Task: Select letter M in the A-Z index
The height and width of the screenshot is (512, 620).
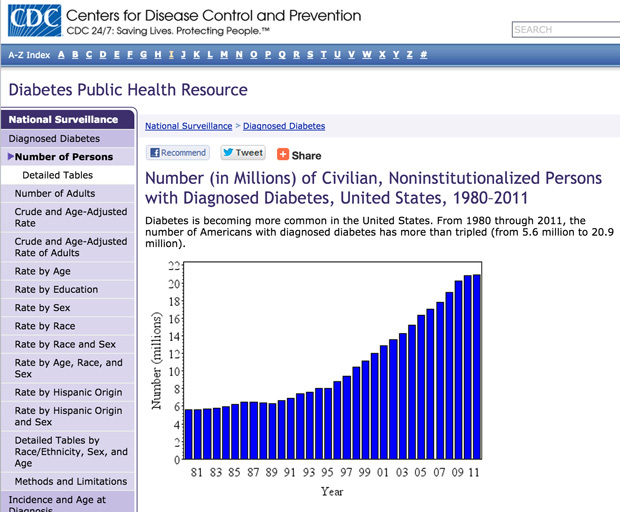Action: pyautogui.click(x=223, y=54)
